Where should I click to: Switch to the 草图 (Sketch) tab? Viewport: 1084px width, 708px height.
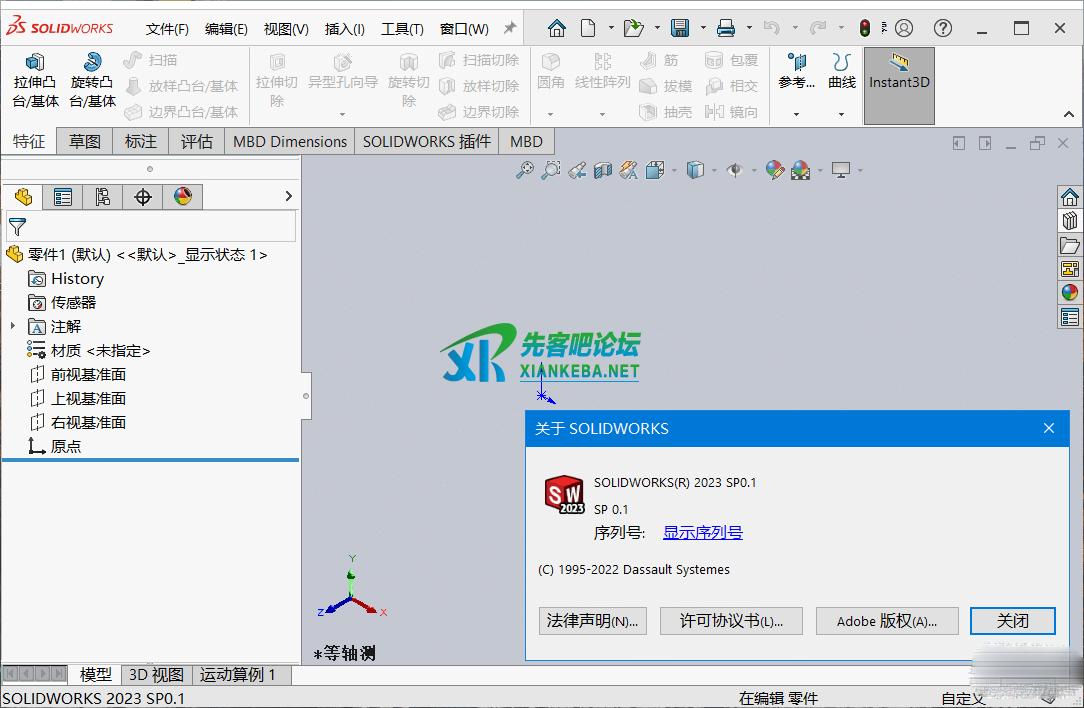click(x=85, y=141)
